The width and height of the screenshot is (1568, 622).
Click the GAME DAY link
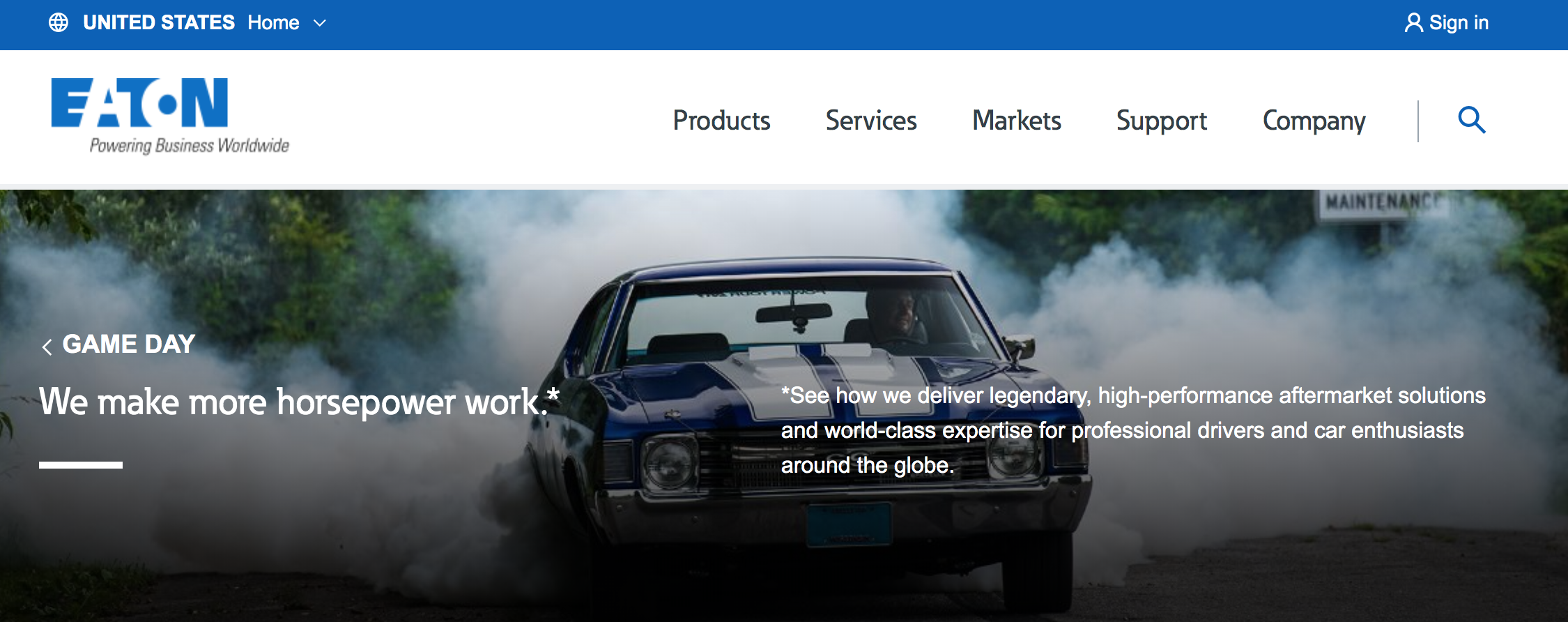pyautogui.click(x=129, y=344)
